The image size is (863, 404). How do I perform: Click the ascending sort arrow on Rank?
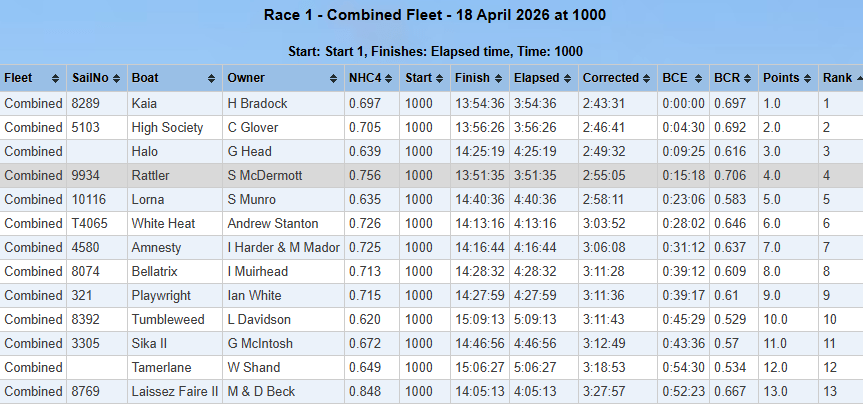858,78
